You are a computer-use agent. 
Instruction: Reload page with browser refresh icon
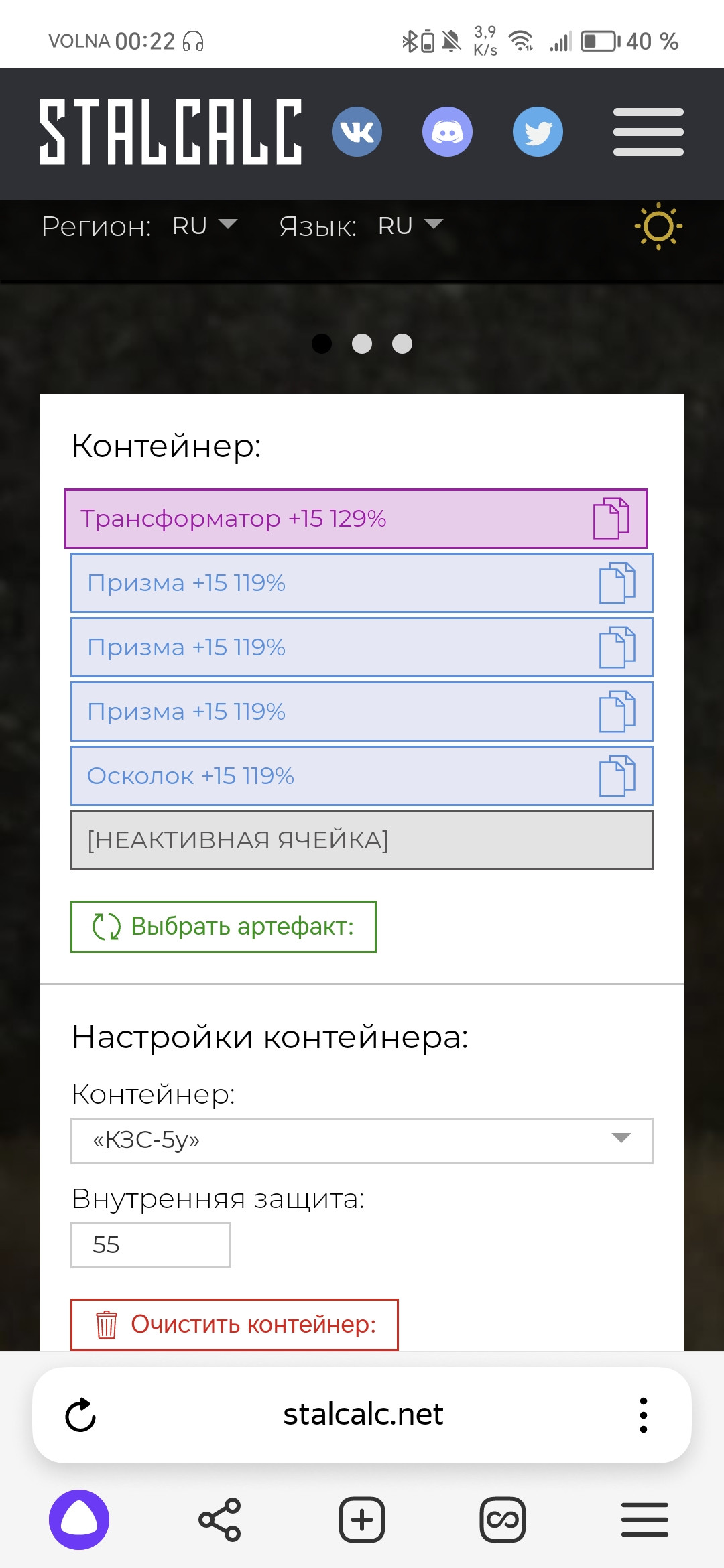click(80, 1415)
